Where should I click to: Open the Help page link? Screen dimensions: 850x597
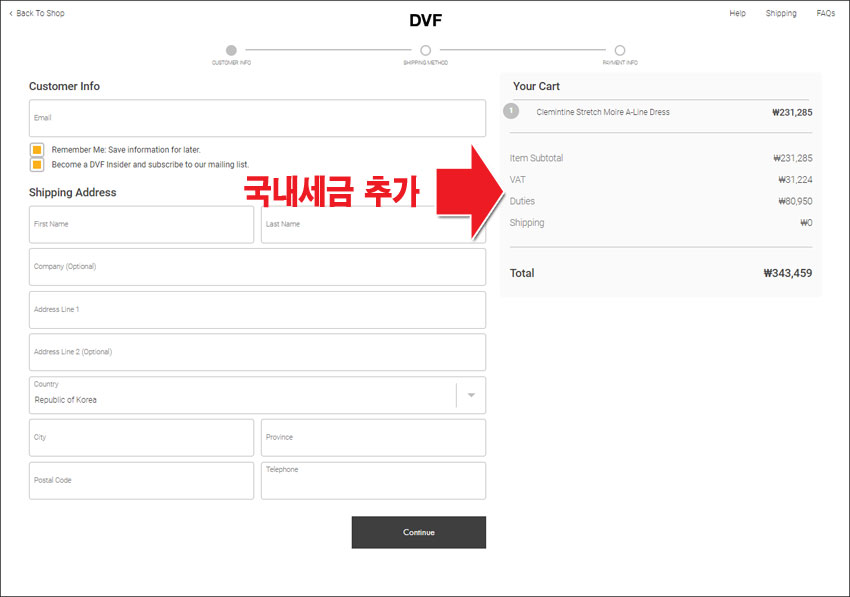pyautogui.click(x=737, y=13)
